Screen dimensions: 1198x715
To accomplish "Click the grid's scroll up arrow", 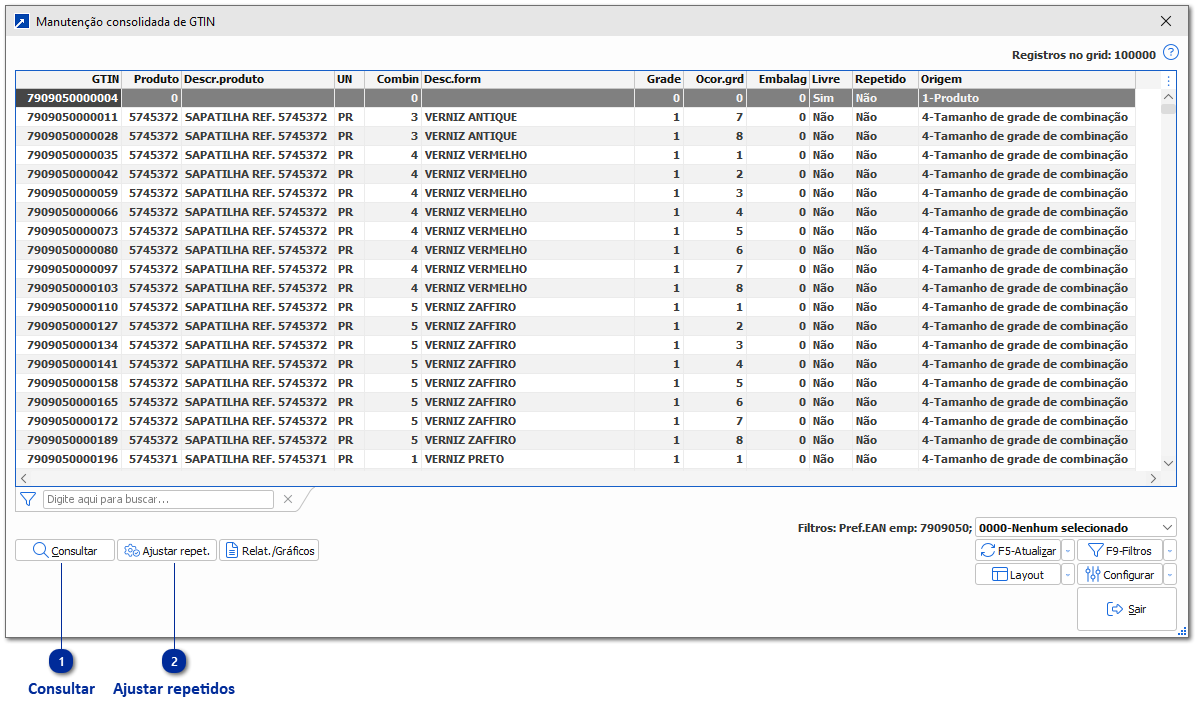I will point(1168,97).
